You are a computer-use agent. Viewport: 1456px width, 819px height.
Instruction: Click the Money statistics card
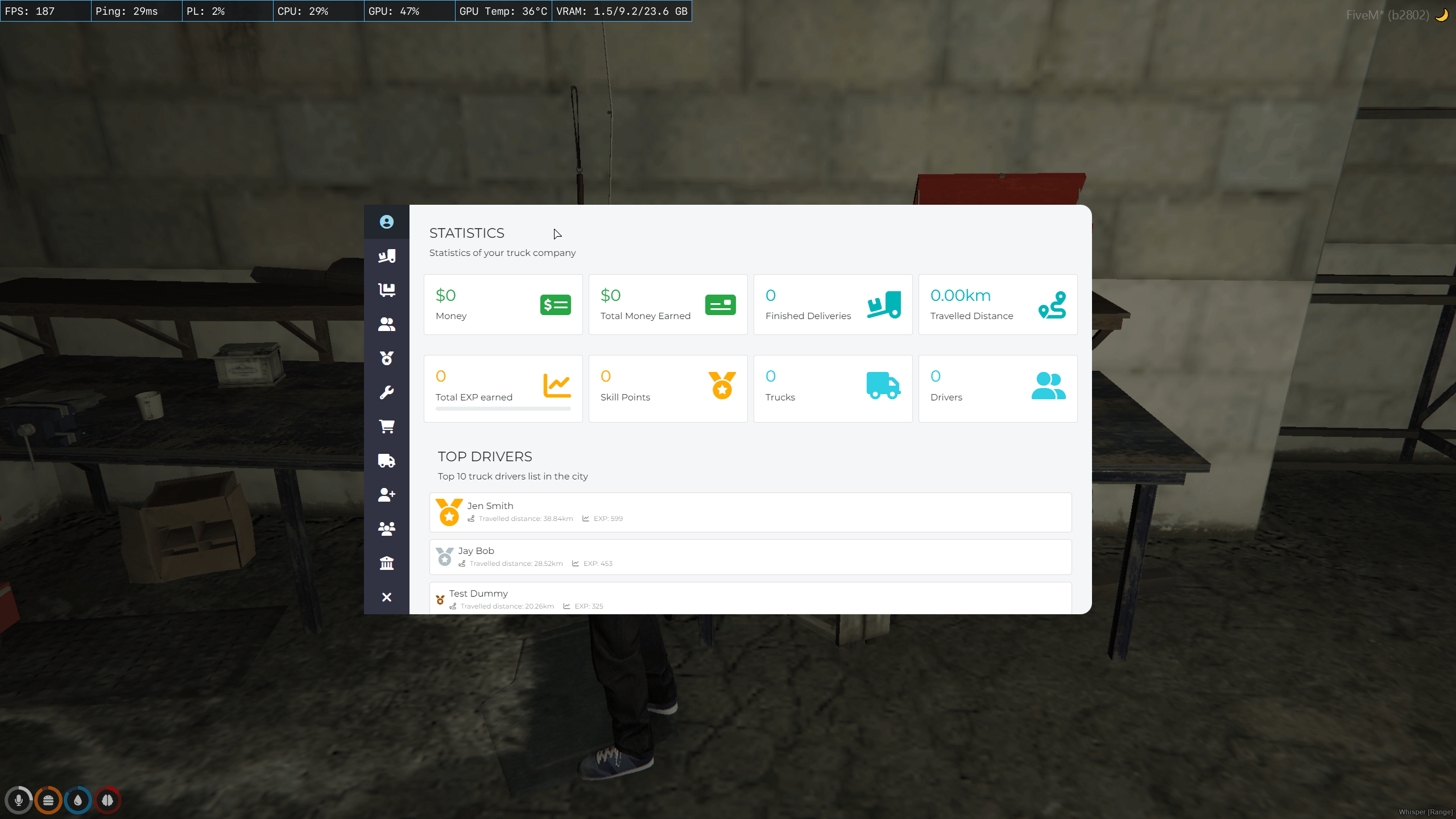click(x=503, y=305)
